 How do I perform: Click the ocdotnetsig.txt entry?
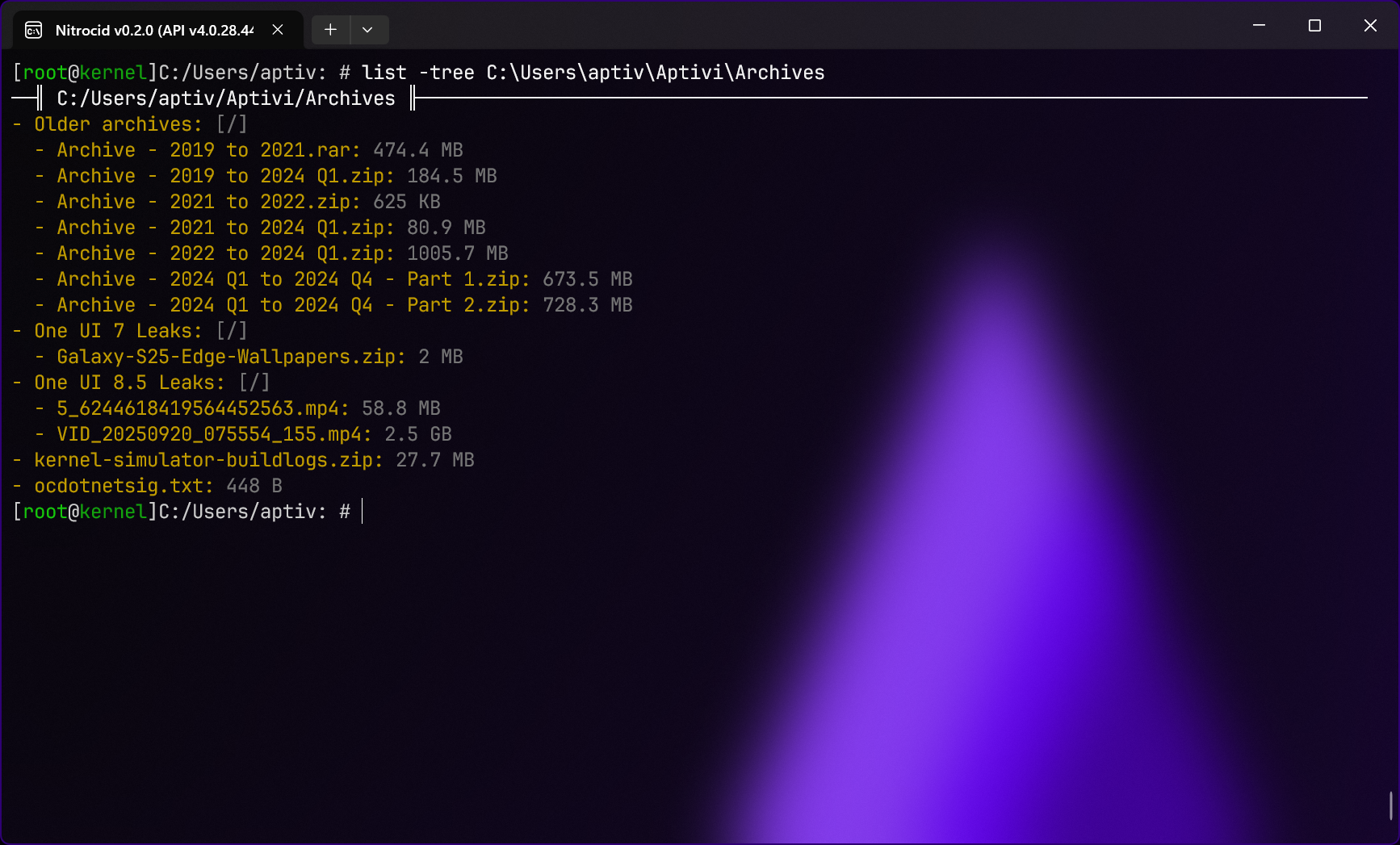(123, 486)
